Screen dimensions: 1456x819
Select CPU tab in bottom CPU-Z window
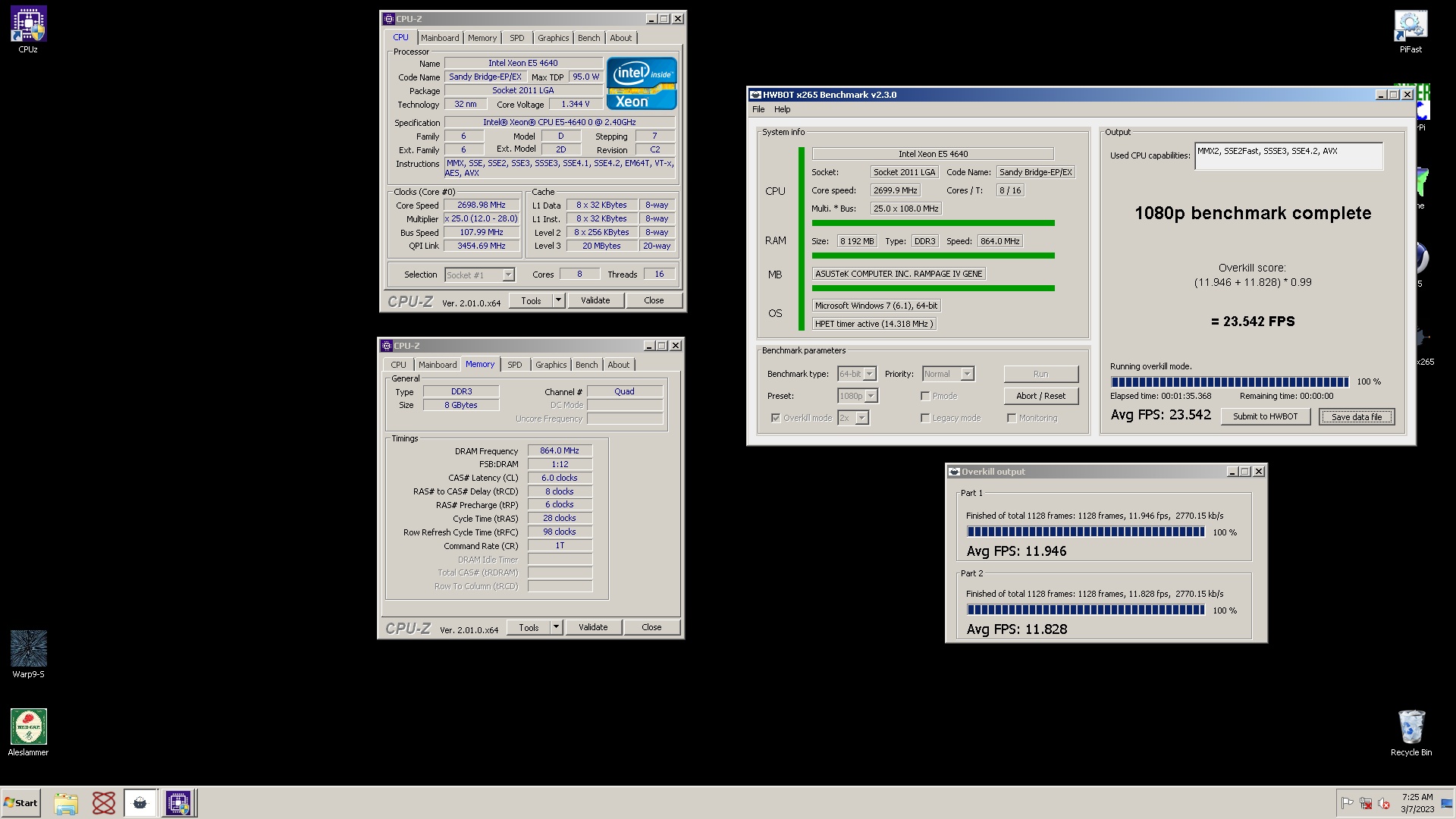(398, 365)
